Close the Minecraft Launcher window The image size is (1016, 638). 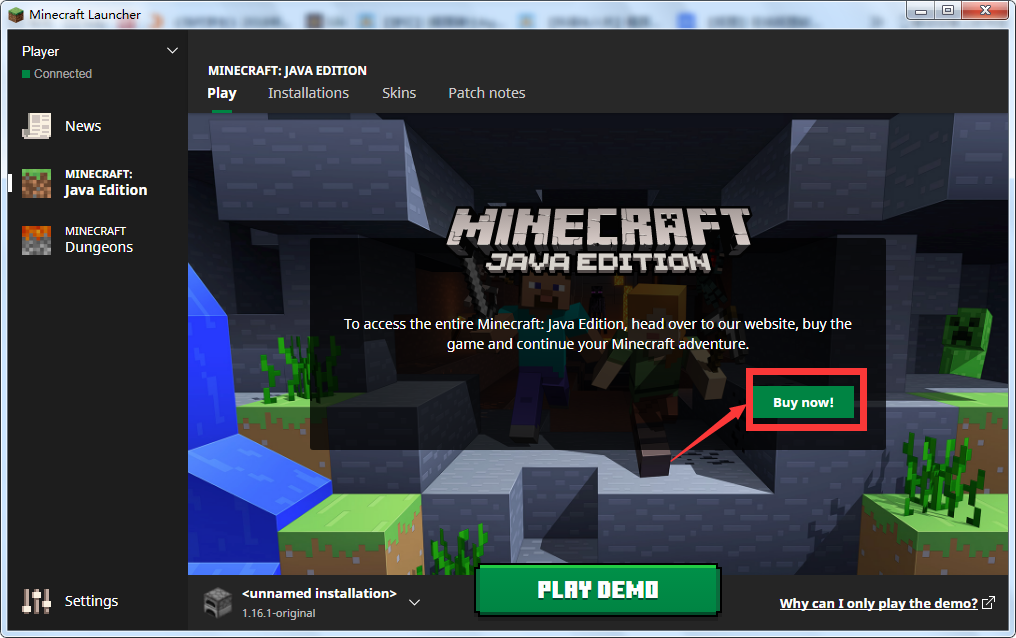985,10
